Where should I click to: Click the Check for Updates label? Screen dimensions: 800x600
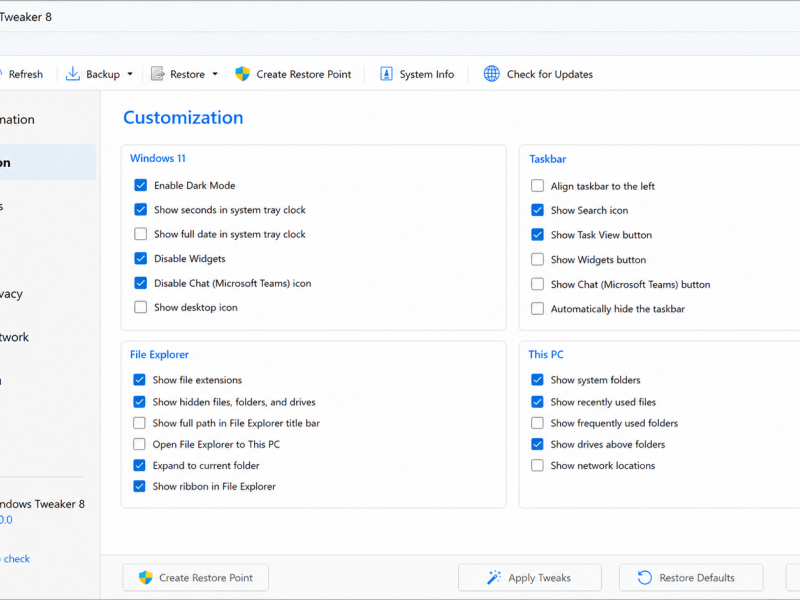pyautogui.click(x=549, y=74)
